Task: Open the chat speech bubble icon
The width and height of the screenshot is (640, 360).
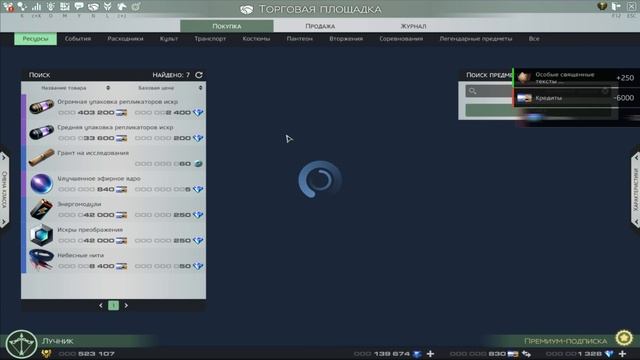Action: click(79, 7)
